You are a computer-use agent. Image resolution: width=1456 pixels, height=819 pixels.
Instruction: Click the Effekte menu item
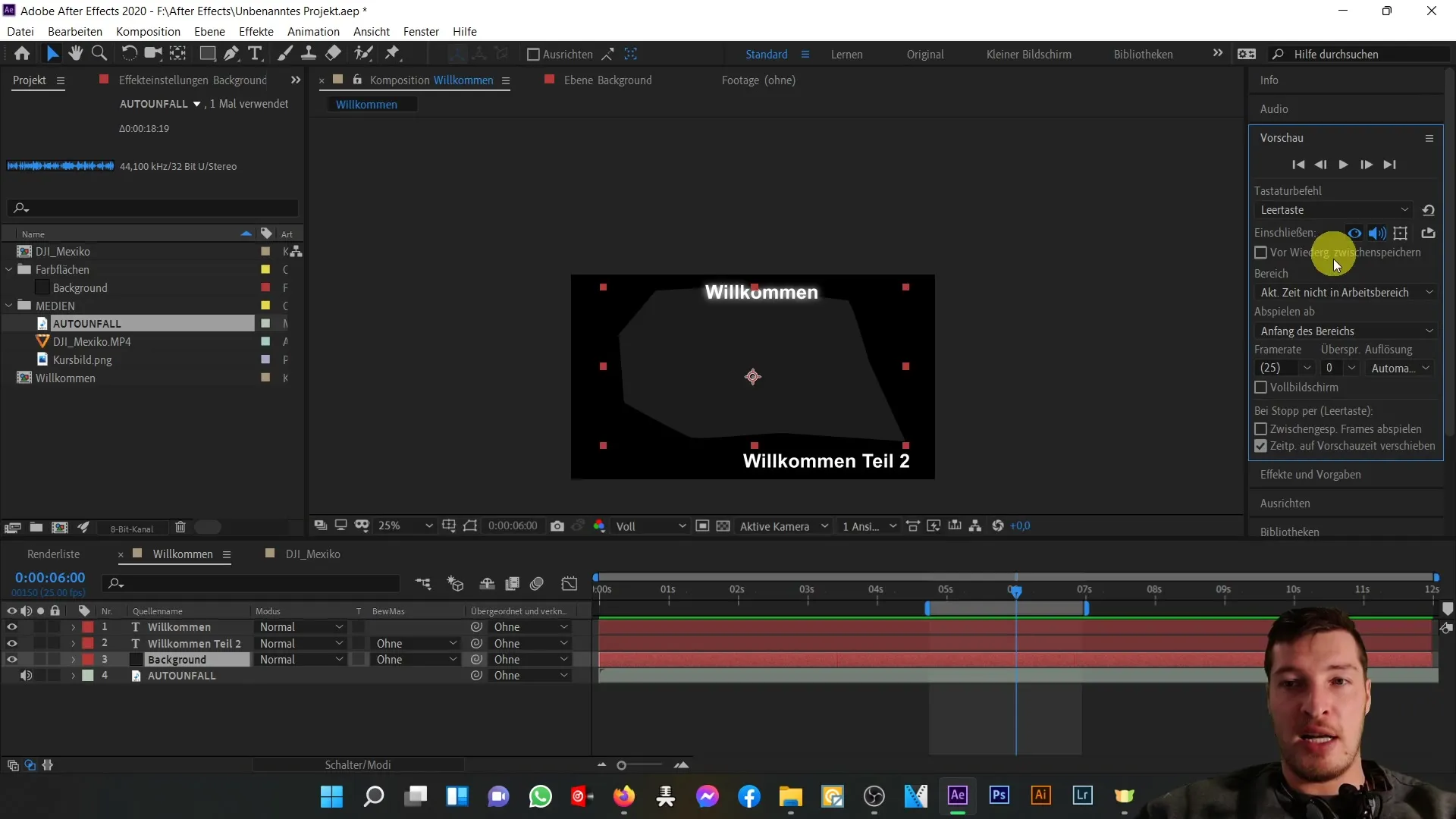coord(256,31)
